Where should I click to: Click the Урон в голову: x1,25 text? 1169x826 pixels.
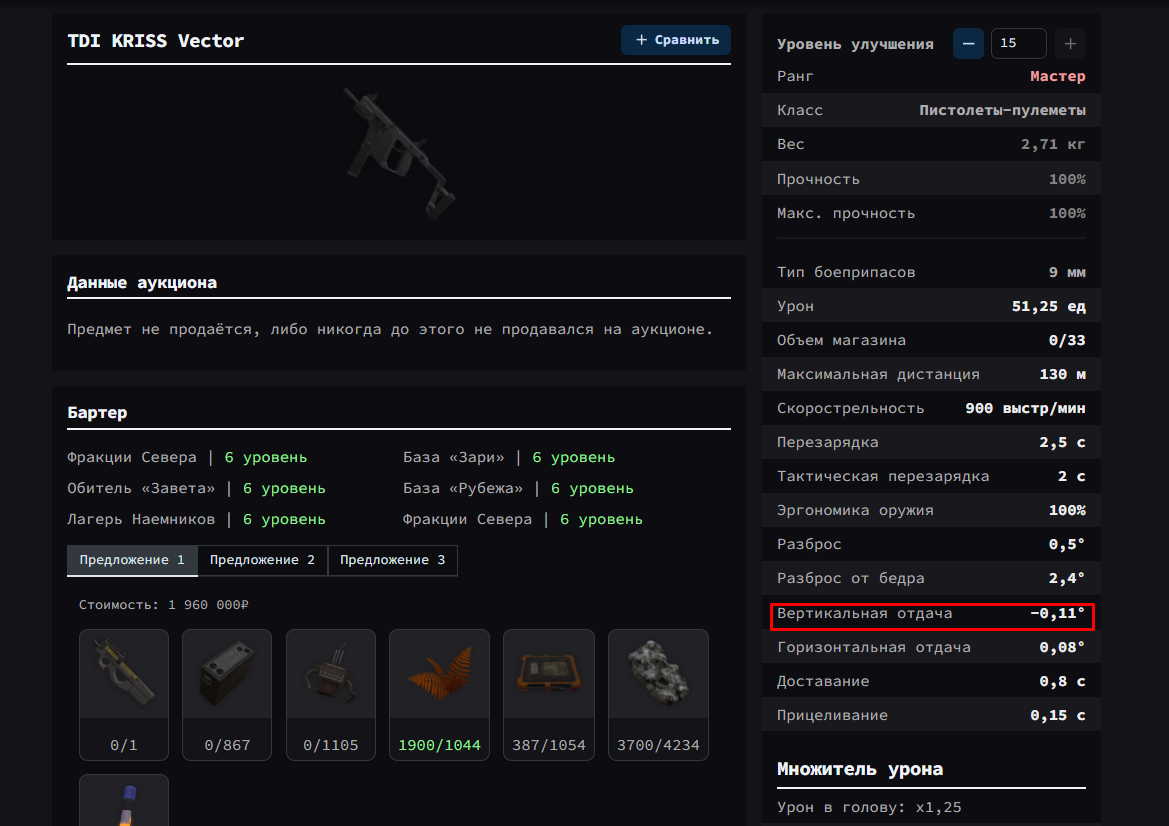click(869, 807)
